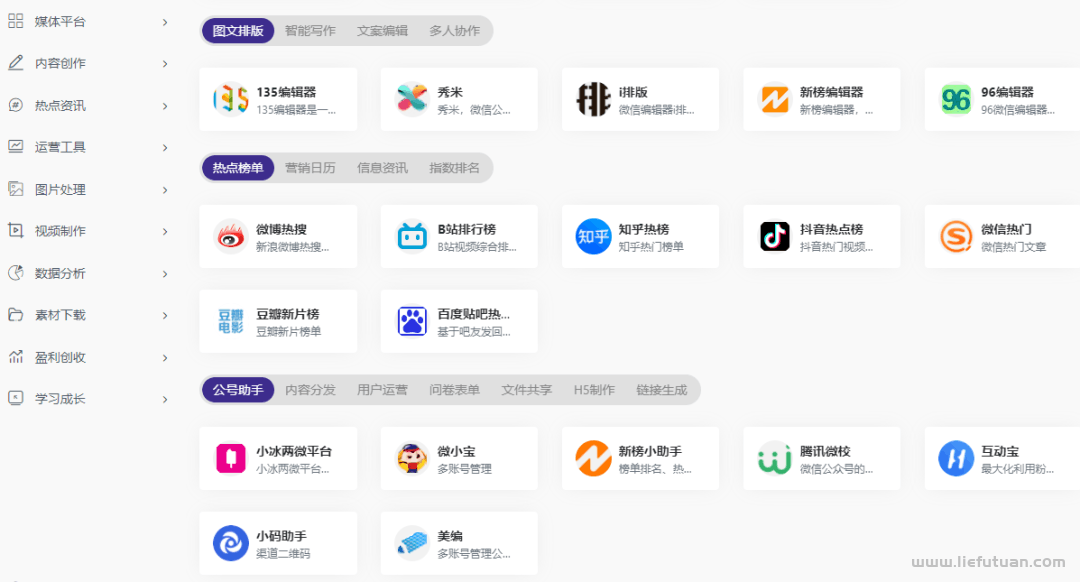The height and width of the screenshot is (582, 1080).
Task: Expand the 内容创作 chevron arrow
Action: coord(165,64)
